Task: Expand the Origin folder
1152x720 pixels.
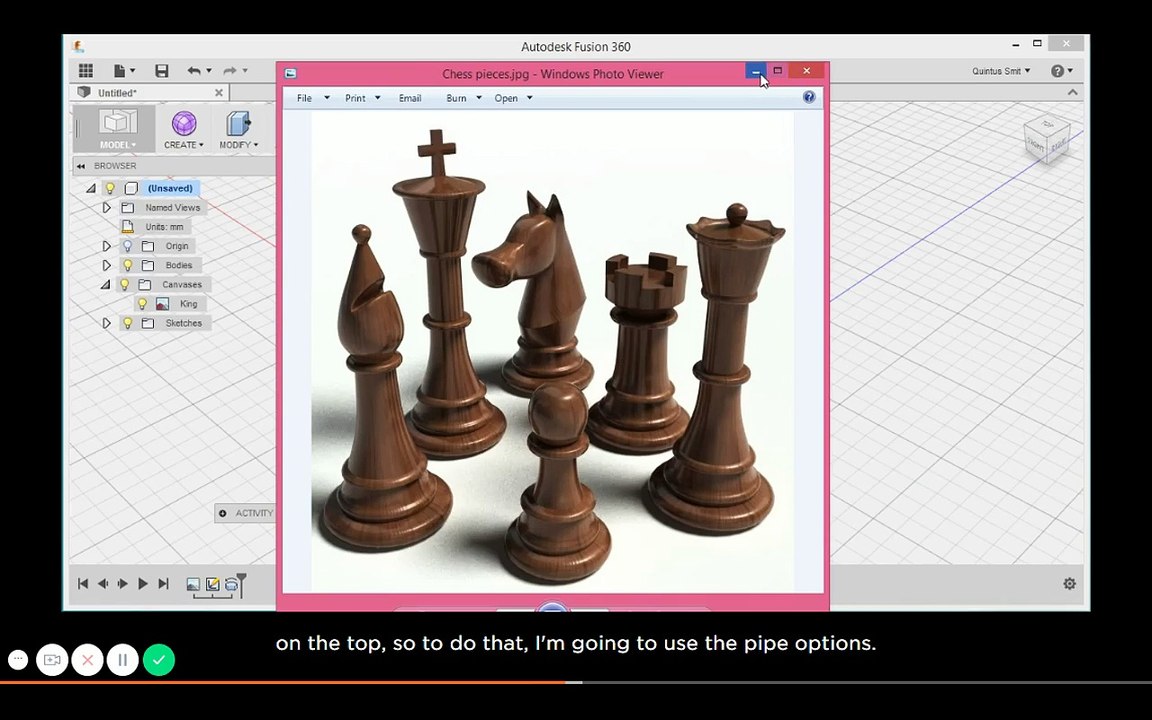Action: tap(107, 246)
